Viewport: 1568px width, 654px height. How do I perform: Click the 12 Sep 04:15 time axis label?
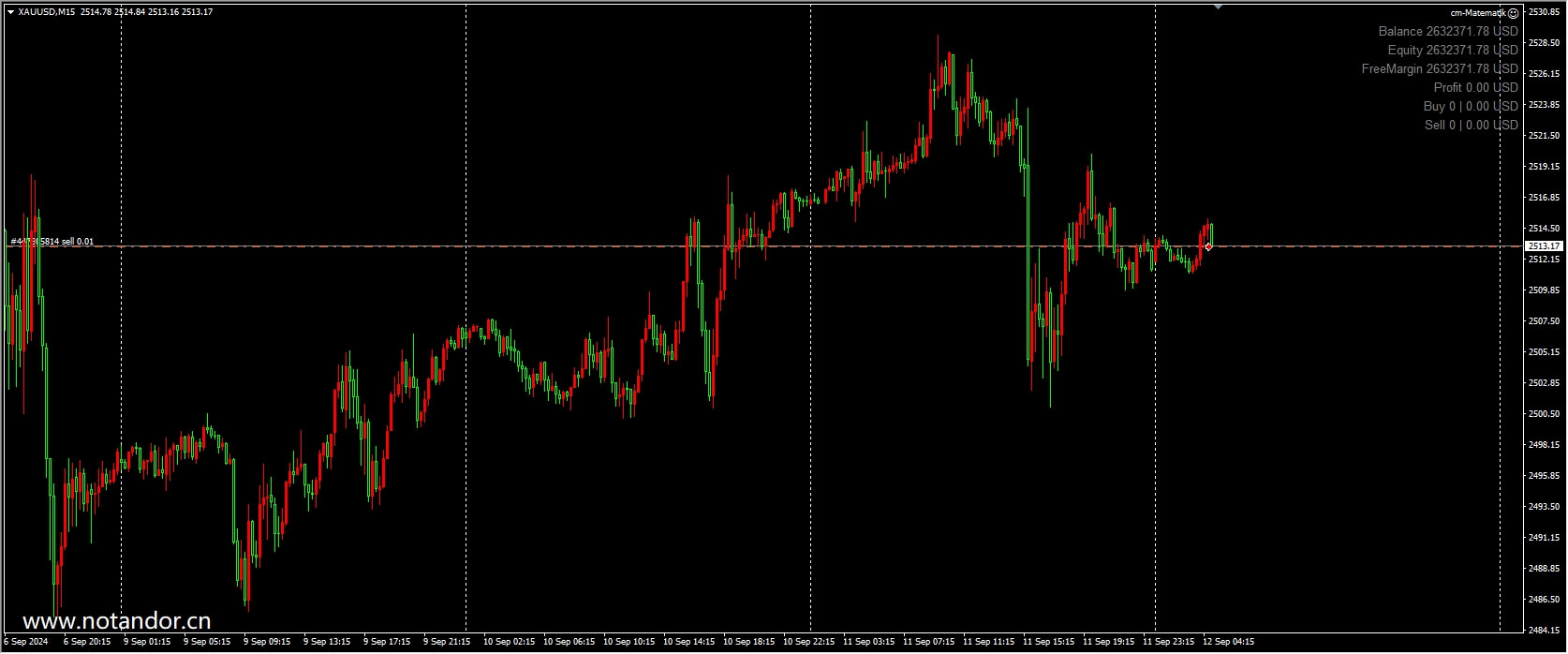pos(1228,642)
